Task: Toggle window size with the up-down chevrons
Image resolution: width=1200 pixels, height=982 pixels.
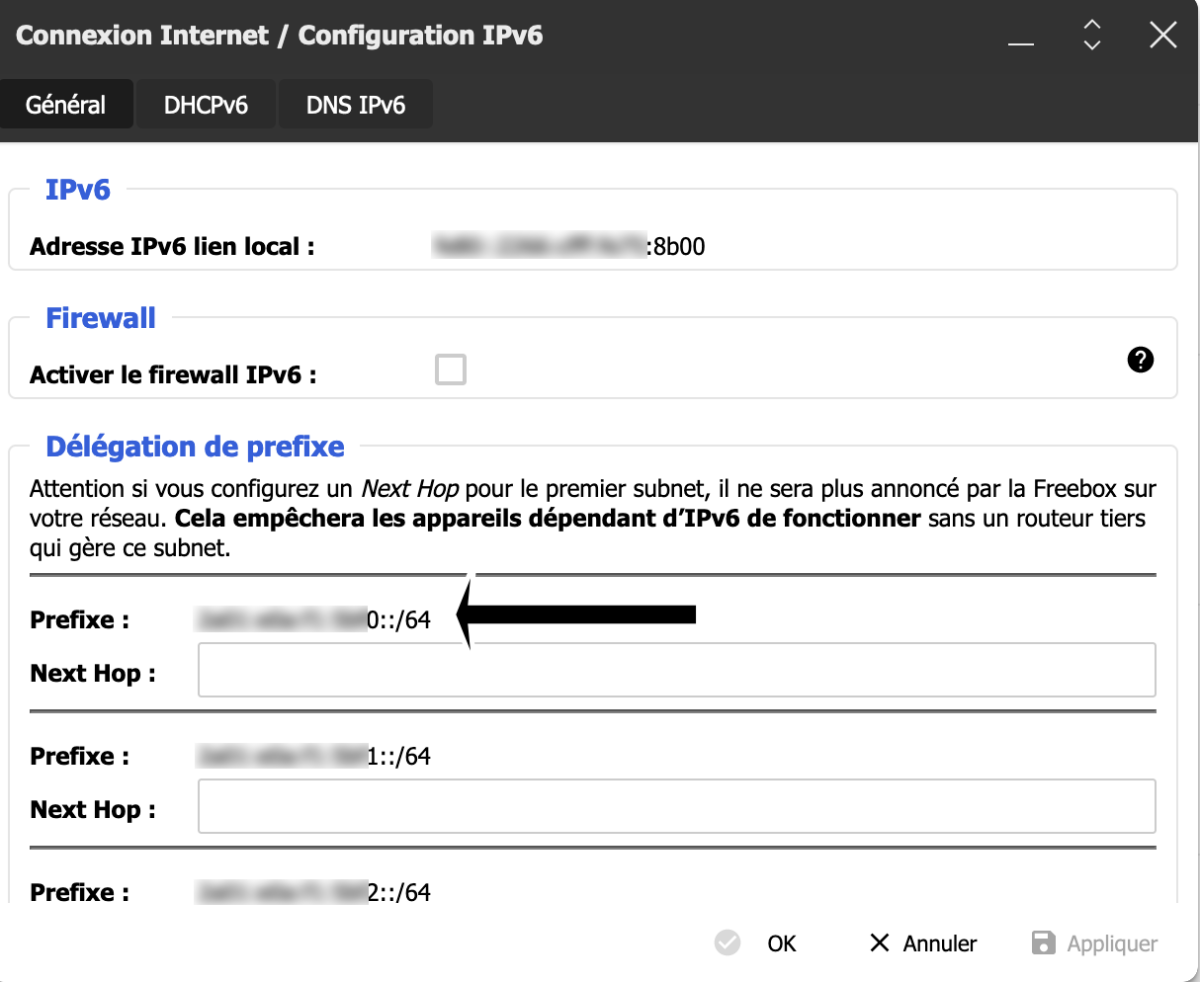Action: [x=1092, y=35]
